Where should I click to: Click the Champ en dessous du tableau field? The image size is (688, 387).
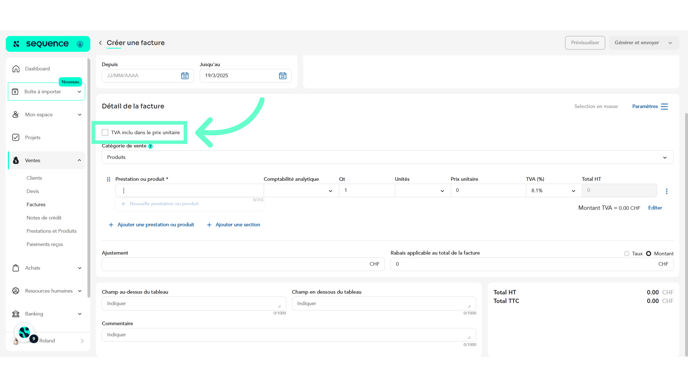(x=384, y=304)
